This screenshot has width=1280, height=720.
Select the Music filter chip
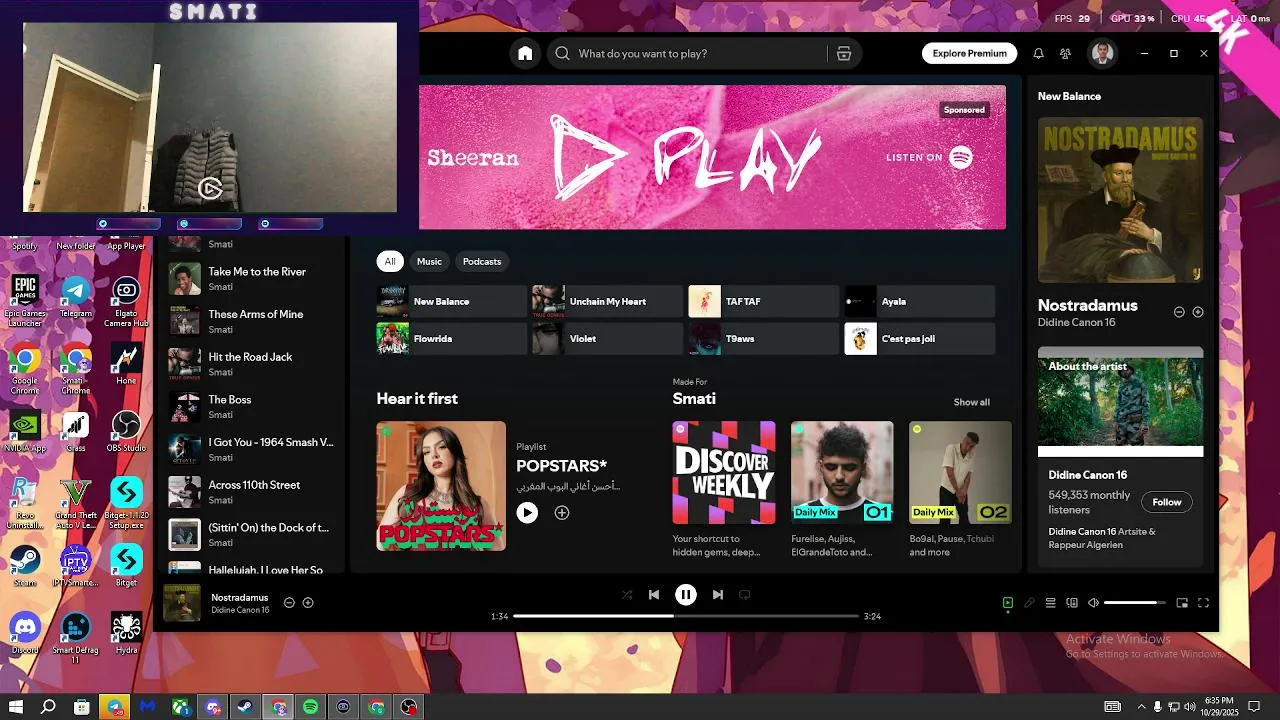point(429,262)
